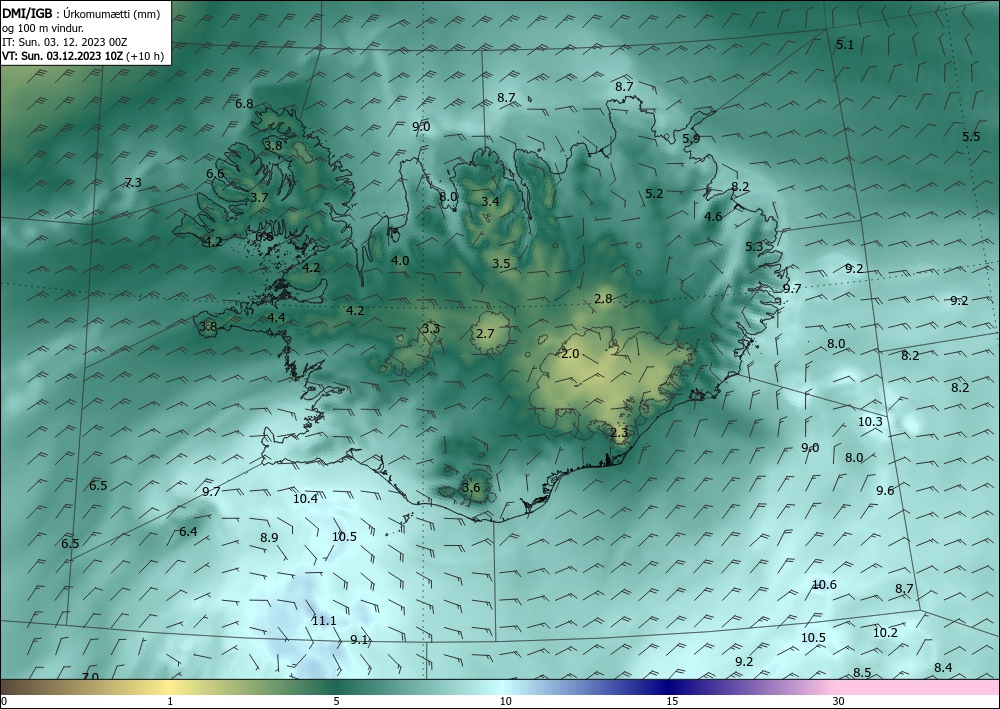
Task: Click the 10.6 value on the map
Action: click(824, 585)
